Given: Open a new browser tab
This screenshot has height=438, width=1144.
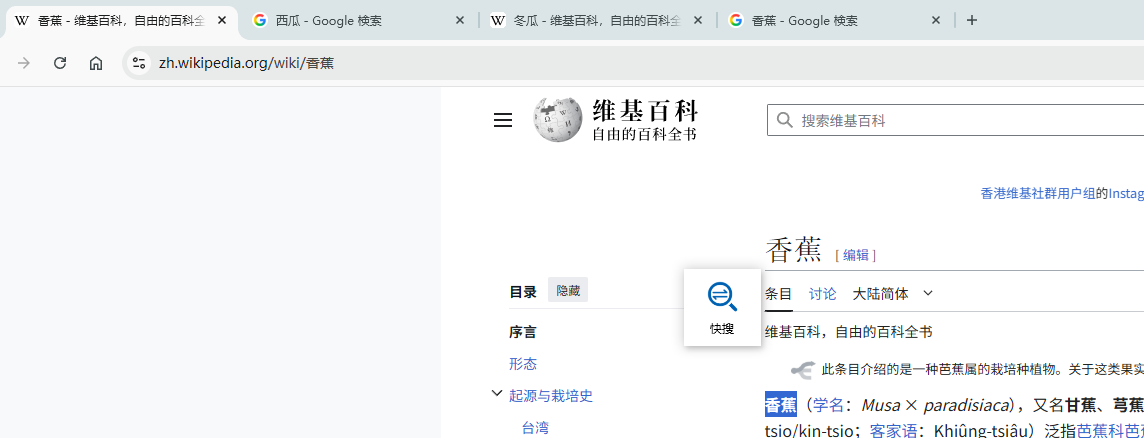Looking at the screenshot, I should click(x=972, y=20).
